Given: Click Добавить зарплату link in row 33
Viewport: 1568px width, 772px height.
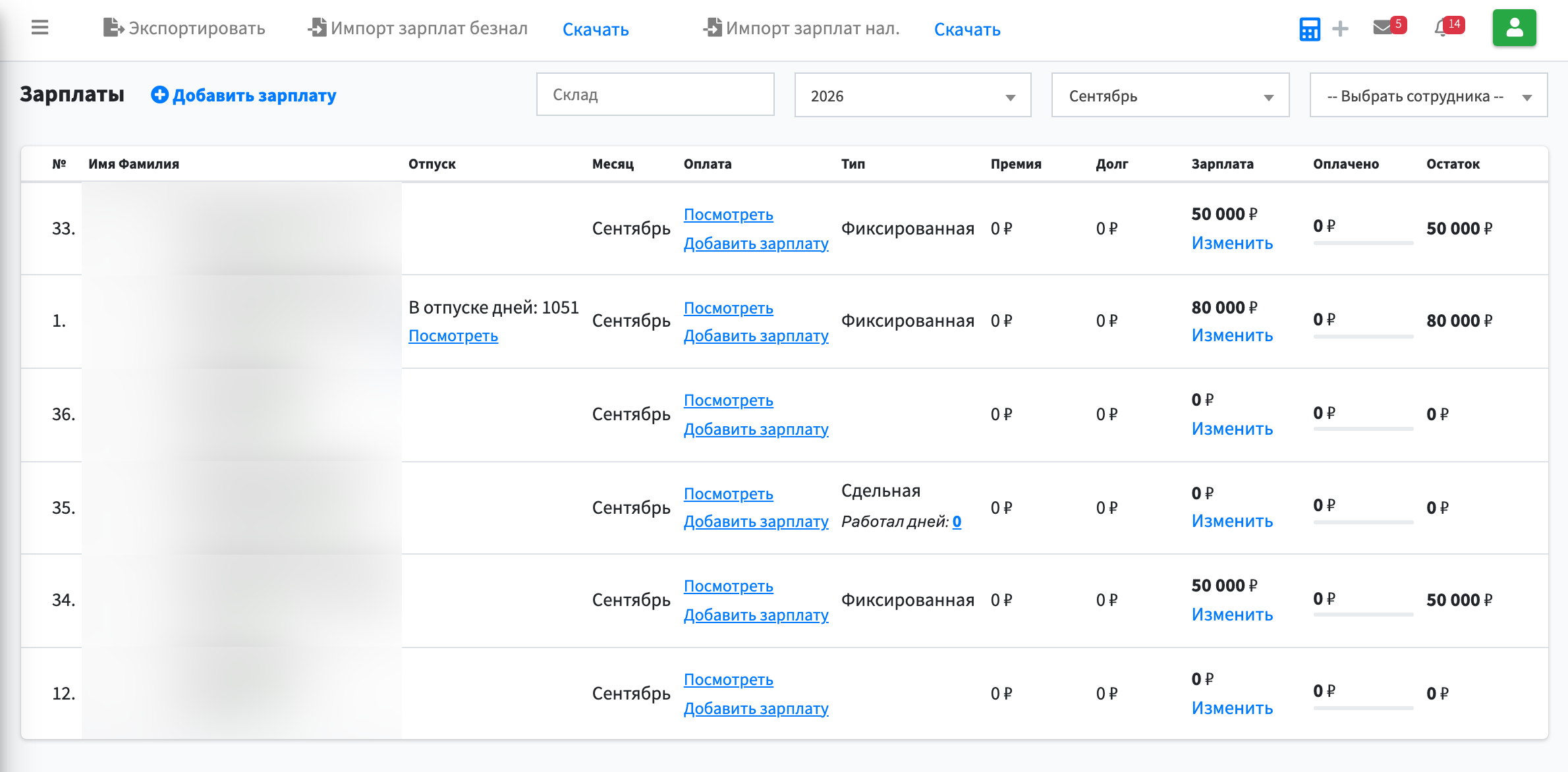Looking at the screenshot, I should coord(756,244).
